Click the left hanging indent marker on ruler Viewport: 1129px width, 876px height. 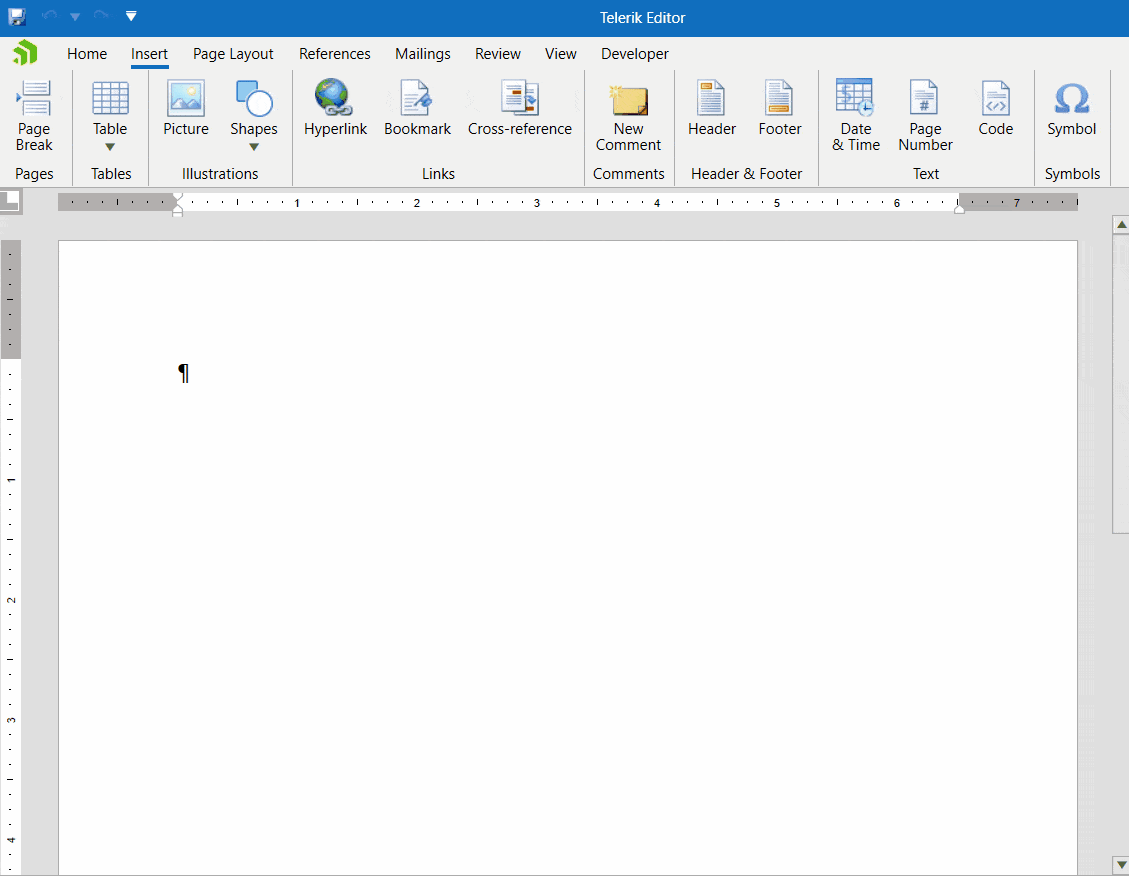[x=178, y=210]
